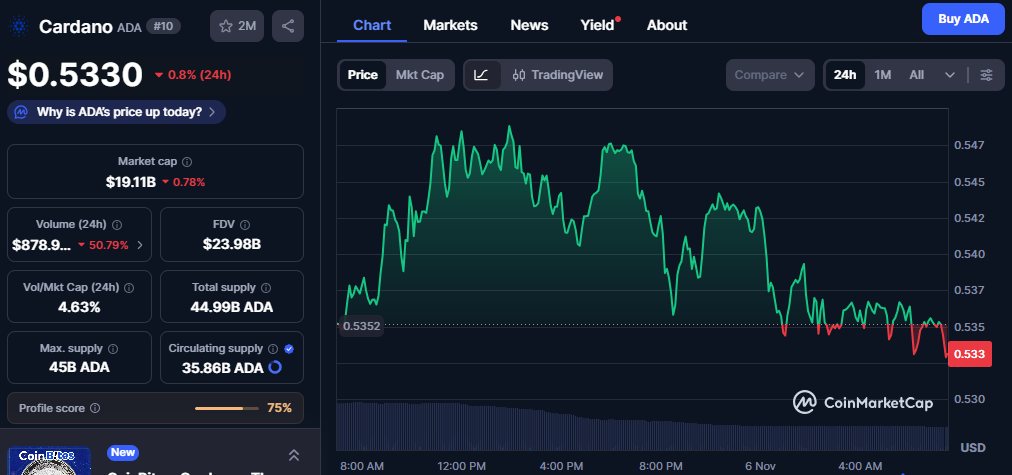The image size is (1012, 475).
Task: Expand more time range options chevron
Action: click(950, 75)
